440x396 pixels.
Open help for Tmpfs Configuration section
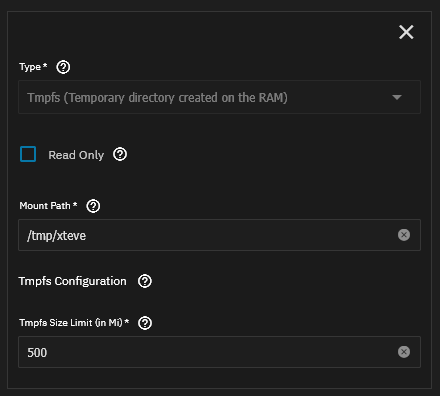(x=145, y=281)
